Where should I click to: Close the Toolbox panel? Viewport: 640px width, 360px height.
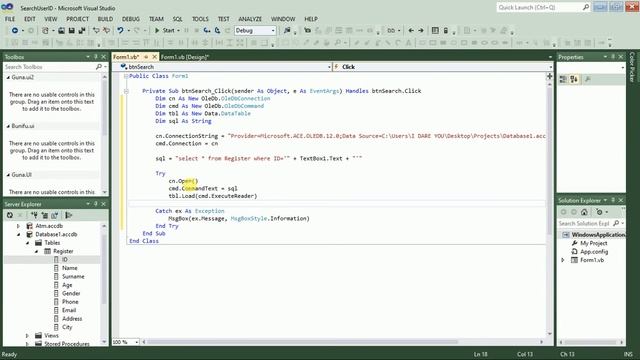[104, 57]
